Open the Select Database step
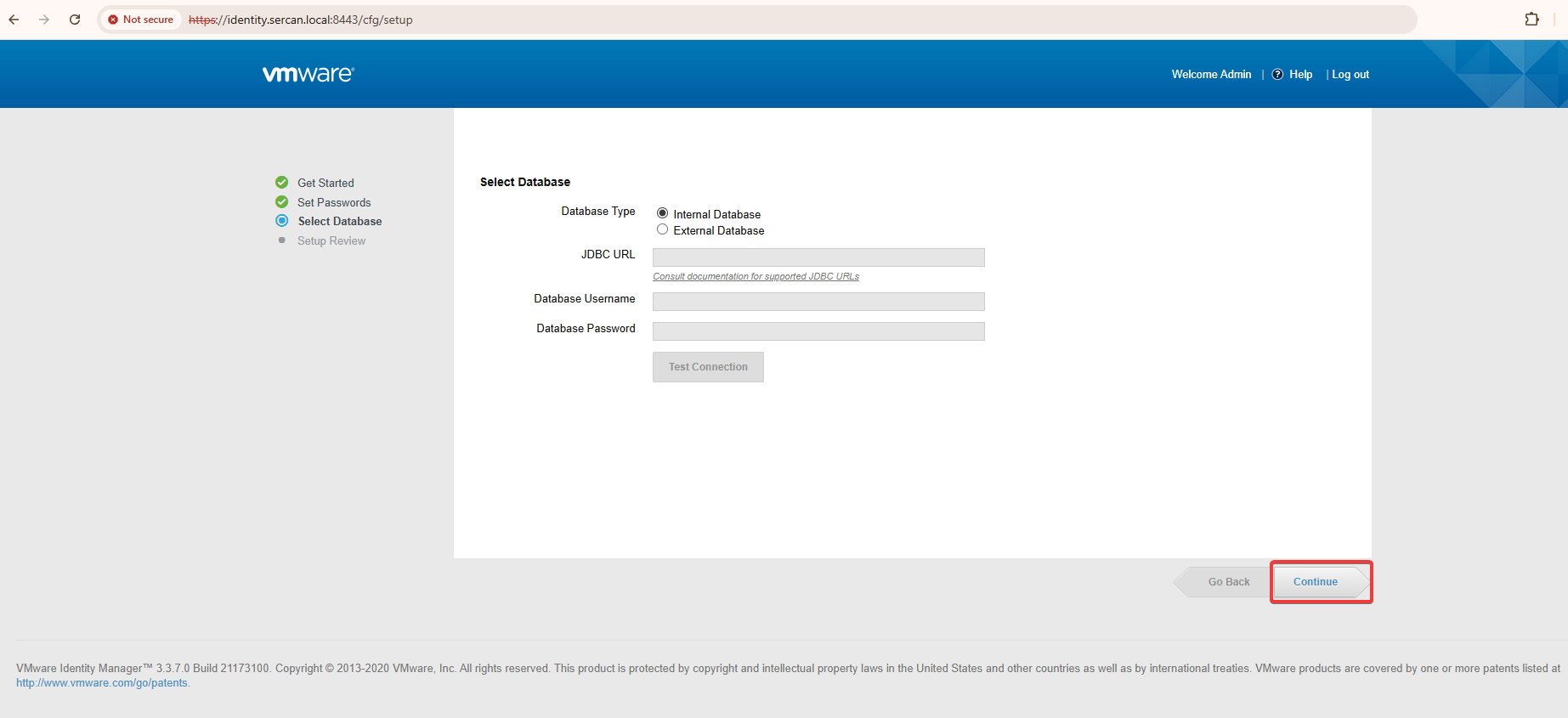This screenshot has height=718, width=1568. coord(339,222)
